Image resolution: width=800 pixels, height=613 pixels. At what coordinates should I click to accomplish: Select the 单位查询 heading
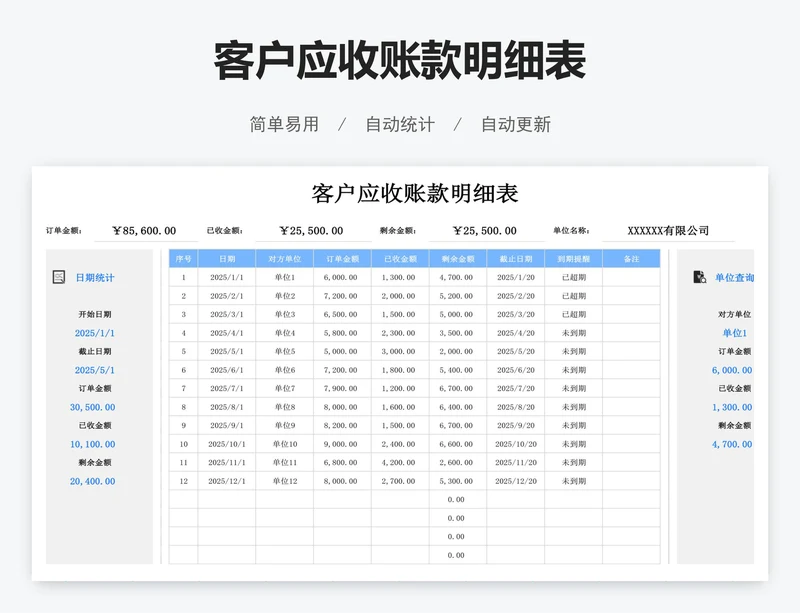click(734, 278)
